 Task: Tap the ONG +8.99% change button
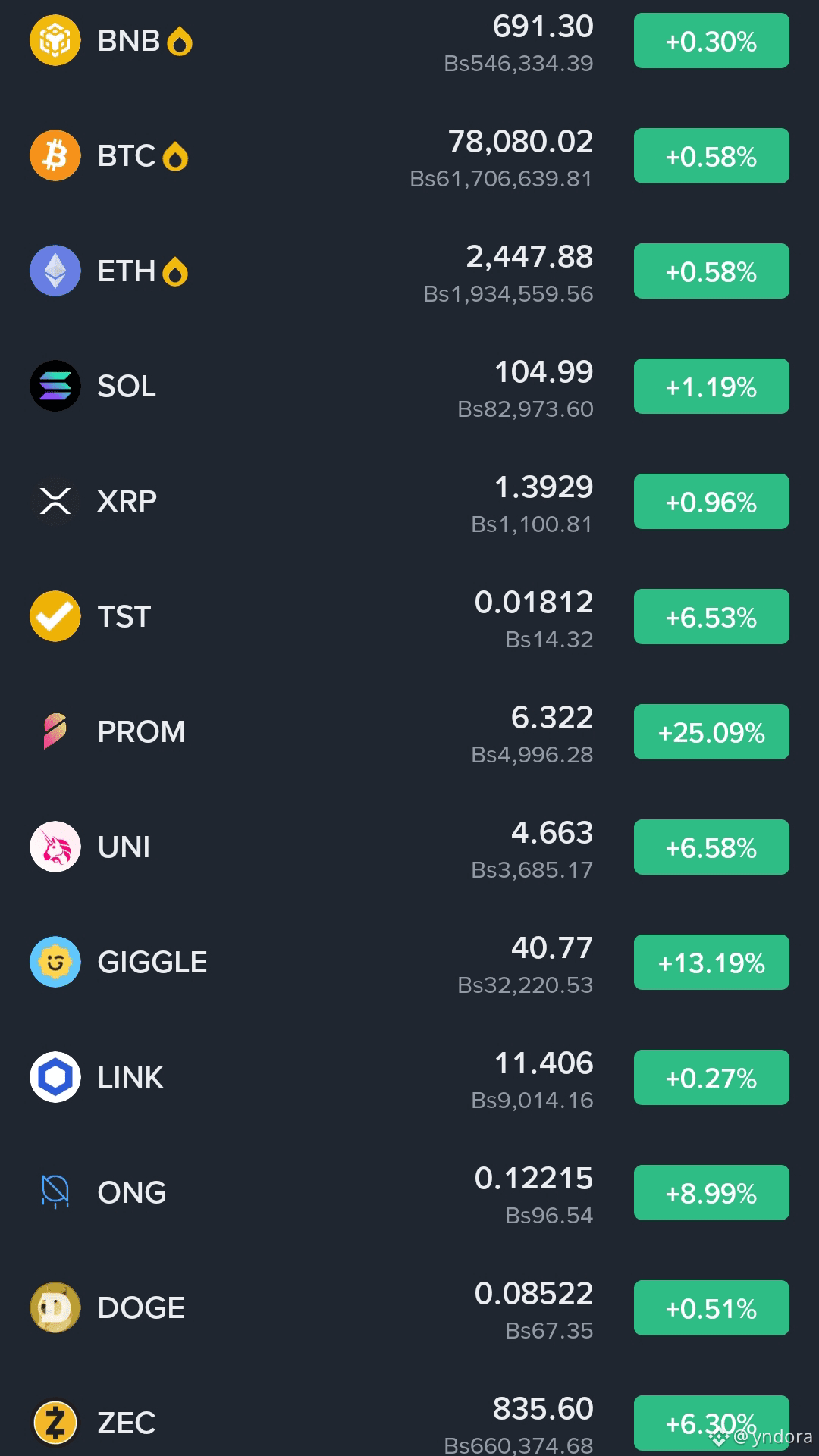tap(711, 1193)
